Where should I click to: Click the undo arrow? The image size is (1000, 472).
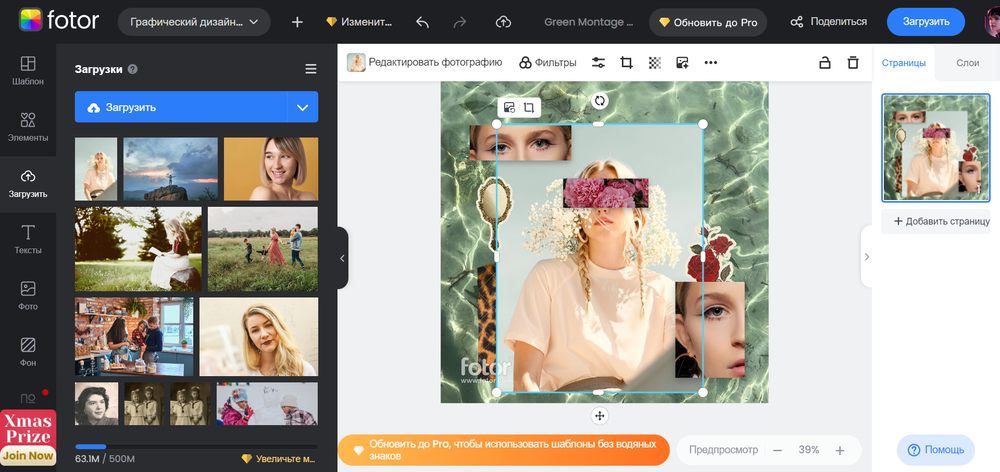pyautogui.click(x=422, y=22)
